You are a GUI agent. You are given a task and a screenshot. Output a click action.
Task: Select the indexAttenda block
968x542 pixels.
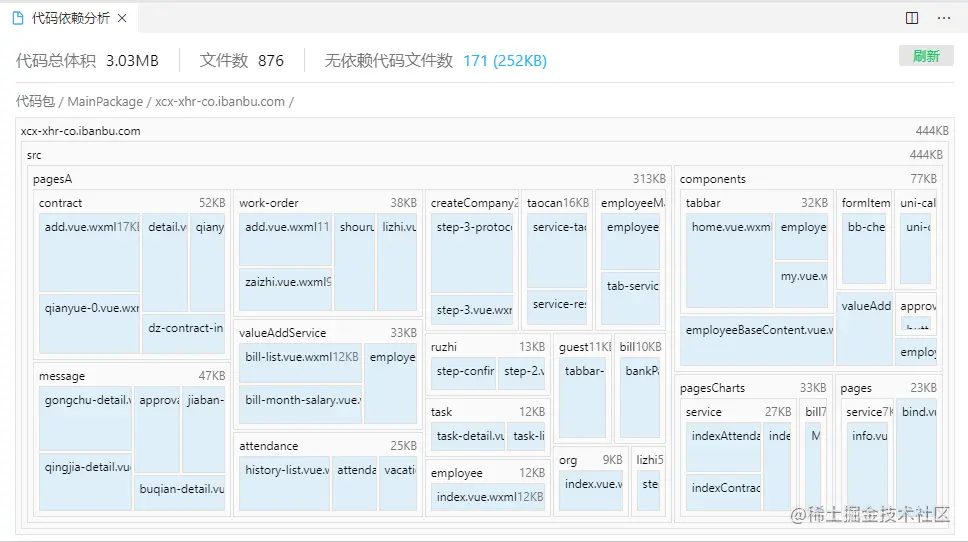tap(724, 447)
